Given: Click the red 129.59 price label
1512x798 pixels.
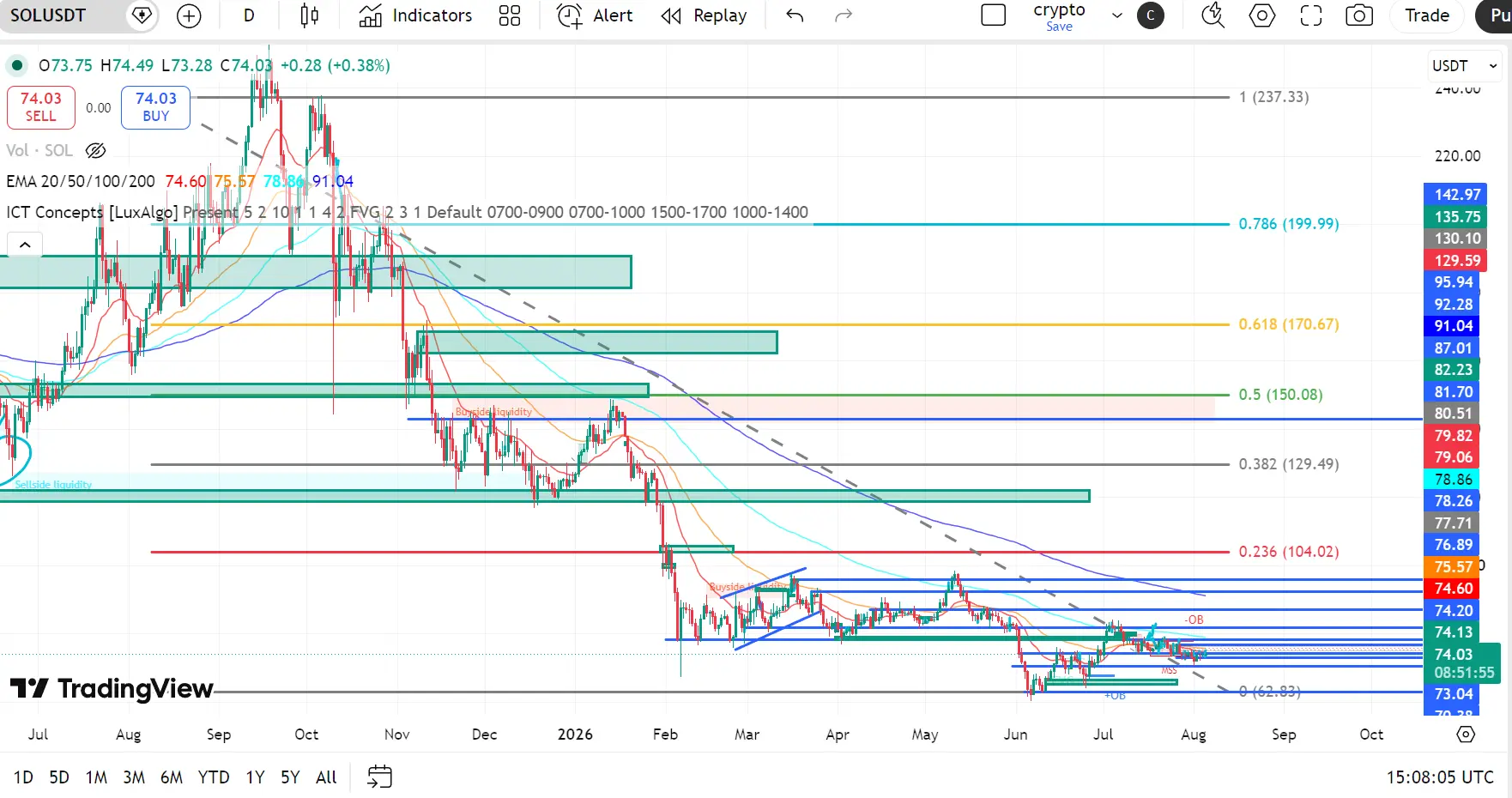Looking at the screenshot, I should [x=1455, y=261].
